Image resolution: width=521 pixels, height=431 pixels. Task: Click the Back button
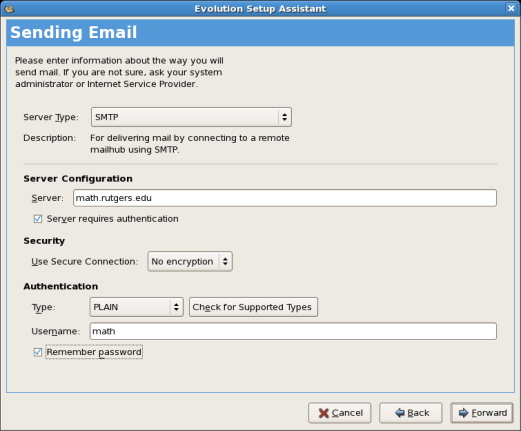click(x=411, y=413)
